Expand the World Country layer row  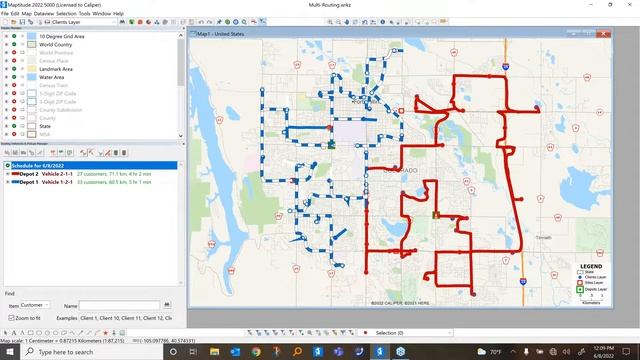pos(6,44)
